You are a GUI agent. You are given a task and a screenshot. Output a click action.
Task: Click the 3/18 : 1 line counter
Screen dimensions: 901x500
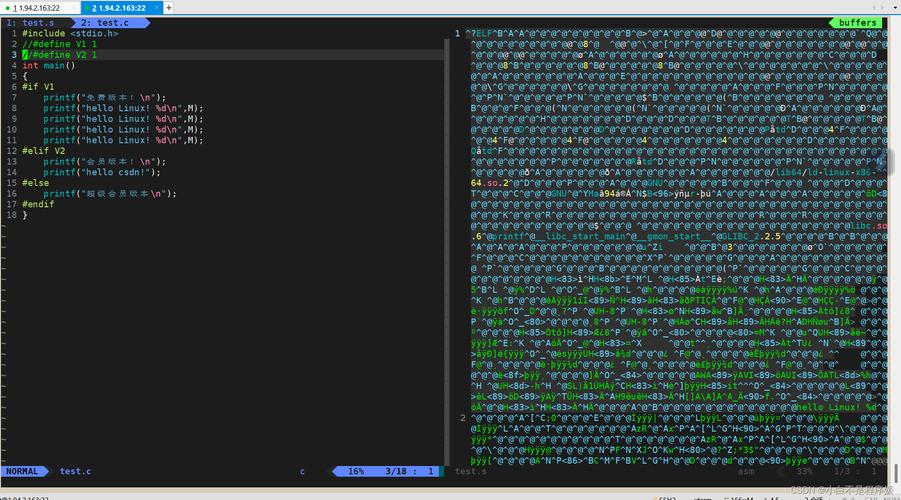(x=409, y=471)
